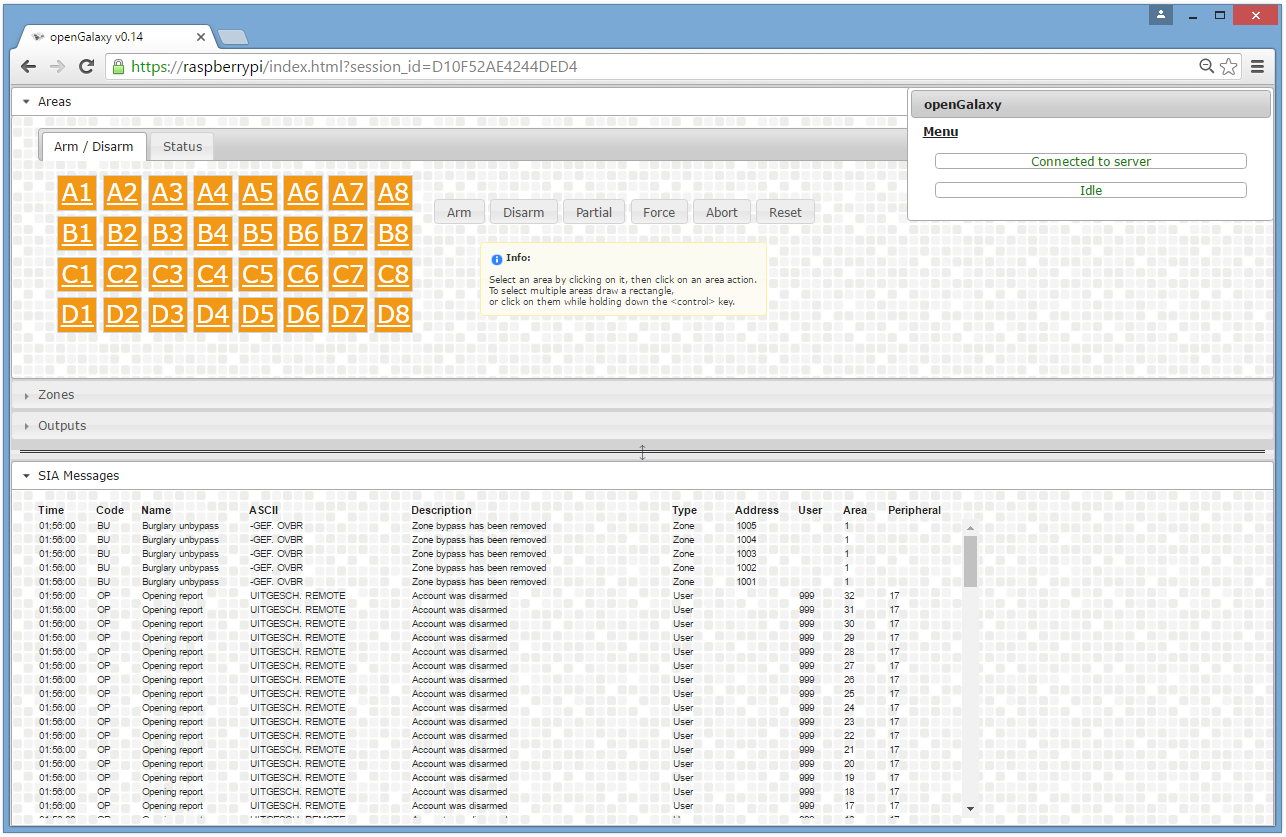This screenshot has height=837, width=1286.
Task: Select area tile A5
Action: pyautogui.click(x=257, y=192)
